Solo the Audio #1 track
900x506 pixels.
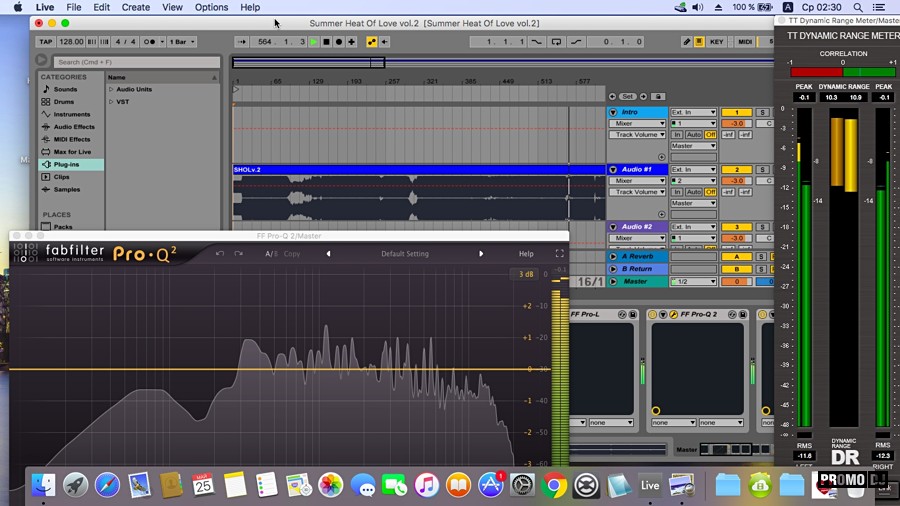(x=762, y=170)
